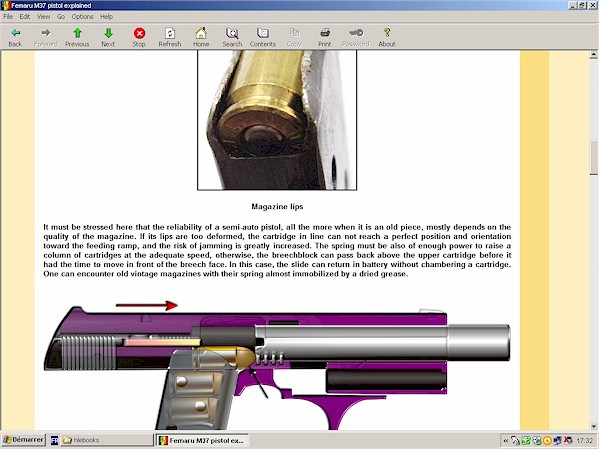This screenshot has width=600, height=450.
Task: Show the Contents list
Action: pos(263,37)
